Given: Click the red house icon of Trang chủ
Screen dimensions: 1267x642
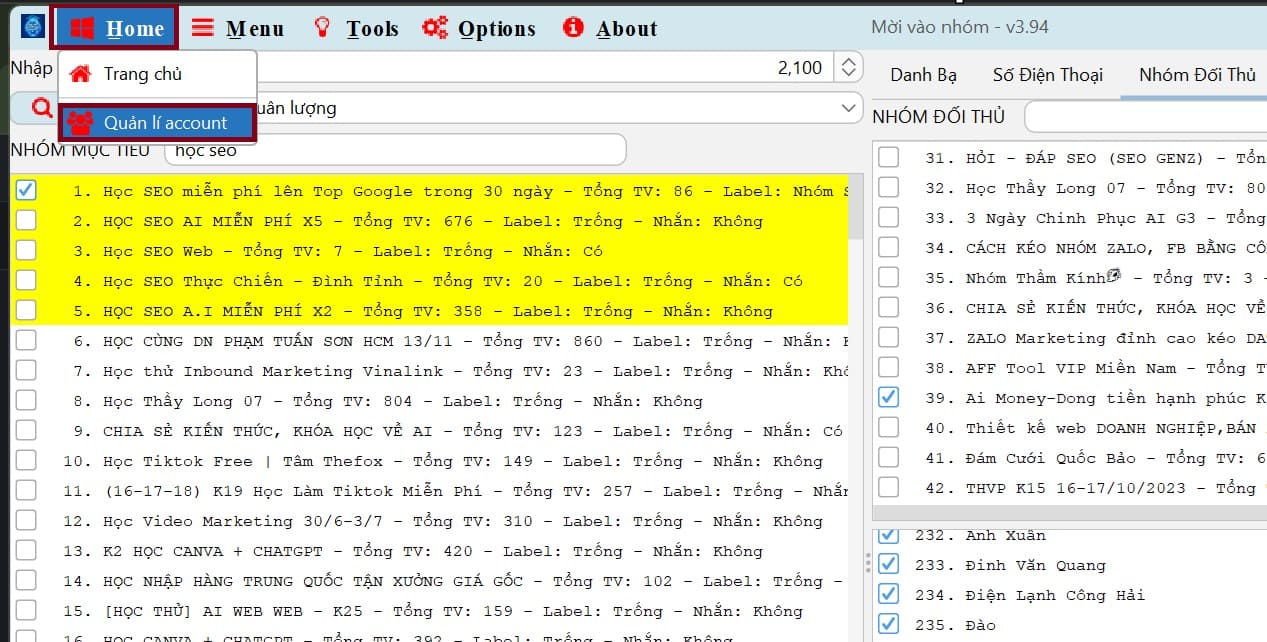Looking at the screenshot, I should tap(80, 73).
